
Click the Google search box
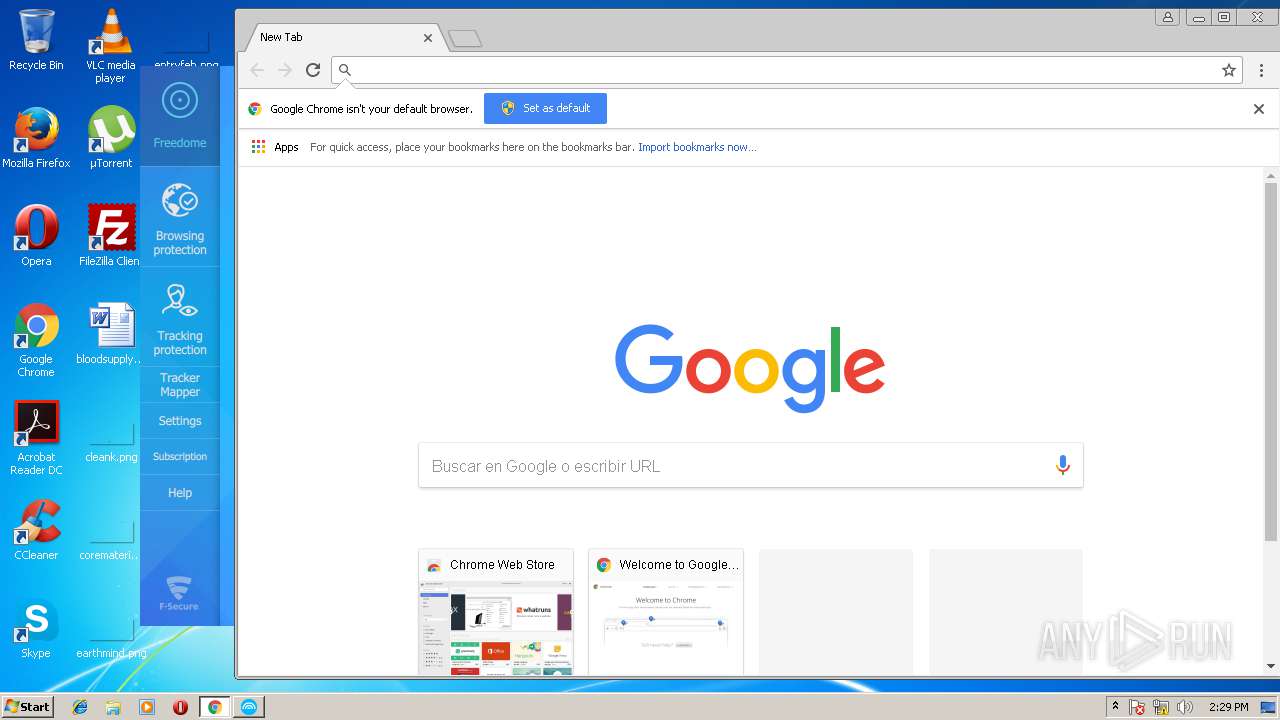[750, 466]
